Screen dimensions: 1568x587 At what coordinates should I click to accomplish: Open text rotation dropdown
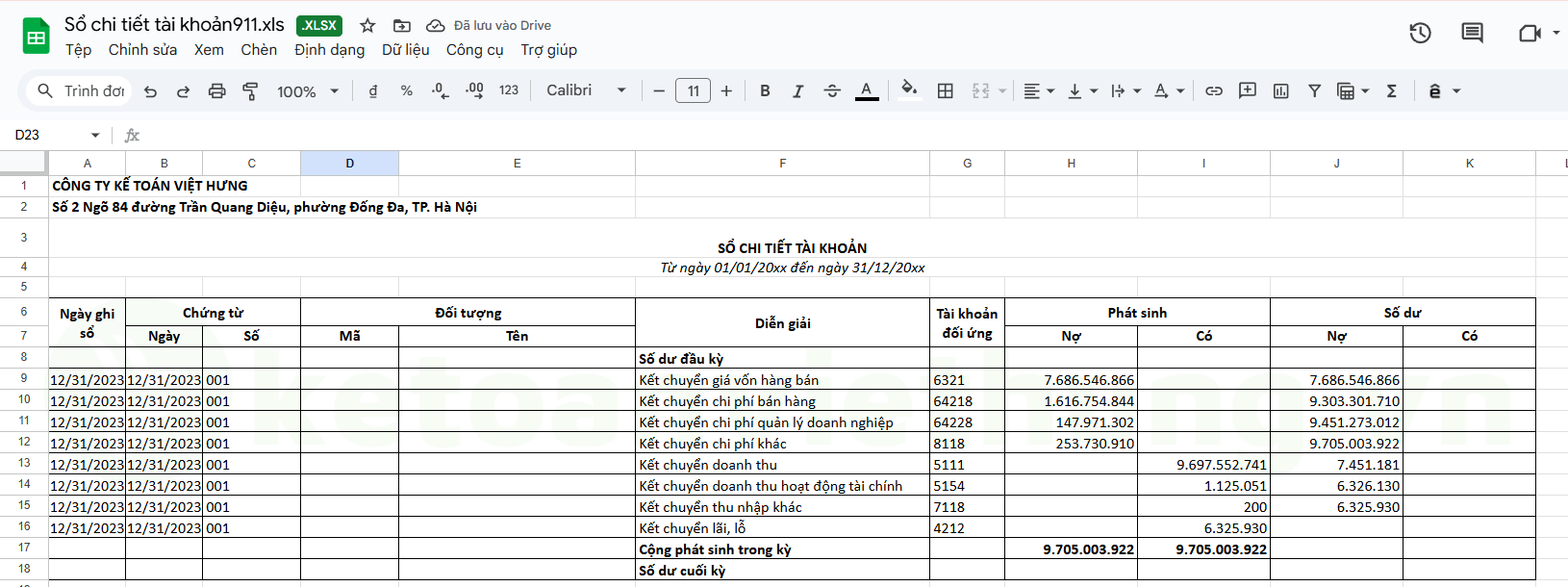pyautogui.click(x=1169, y=91)
